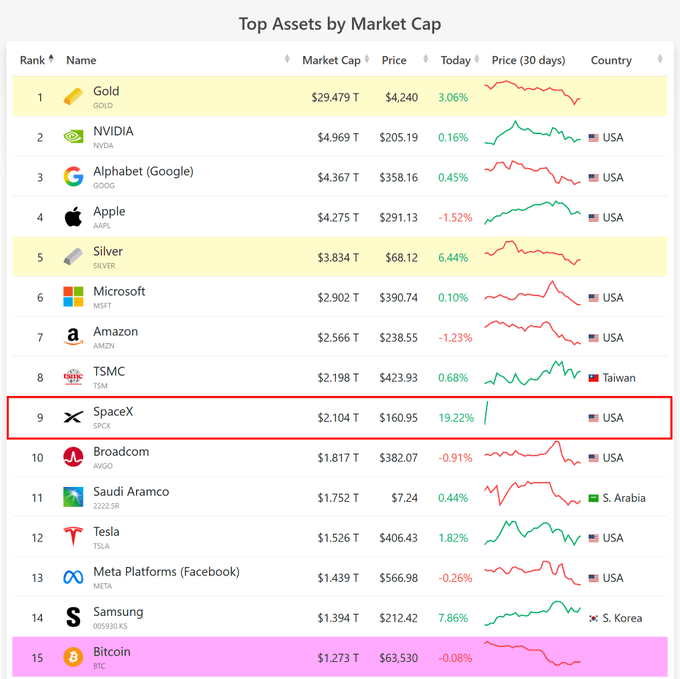Click the 7.86% Samsung change value
This screenshot has width=680, height=679.
(x=453, y=618)
